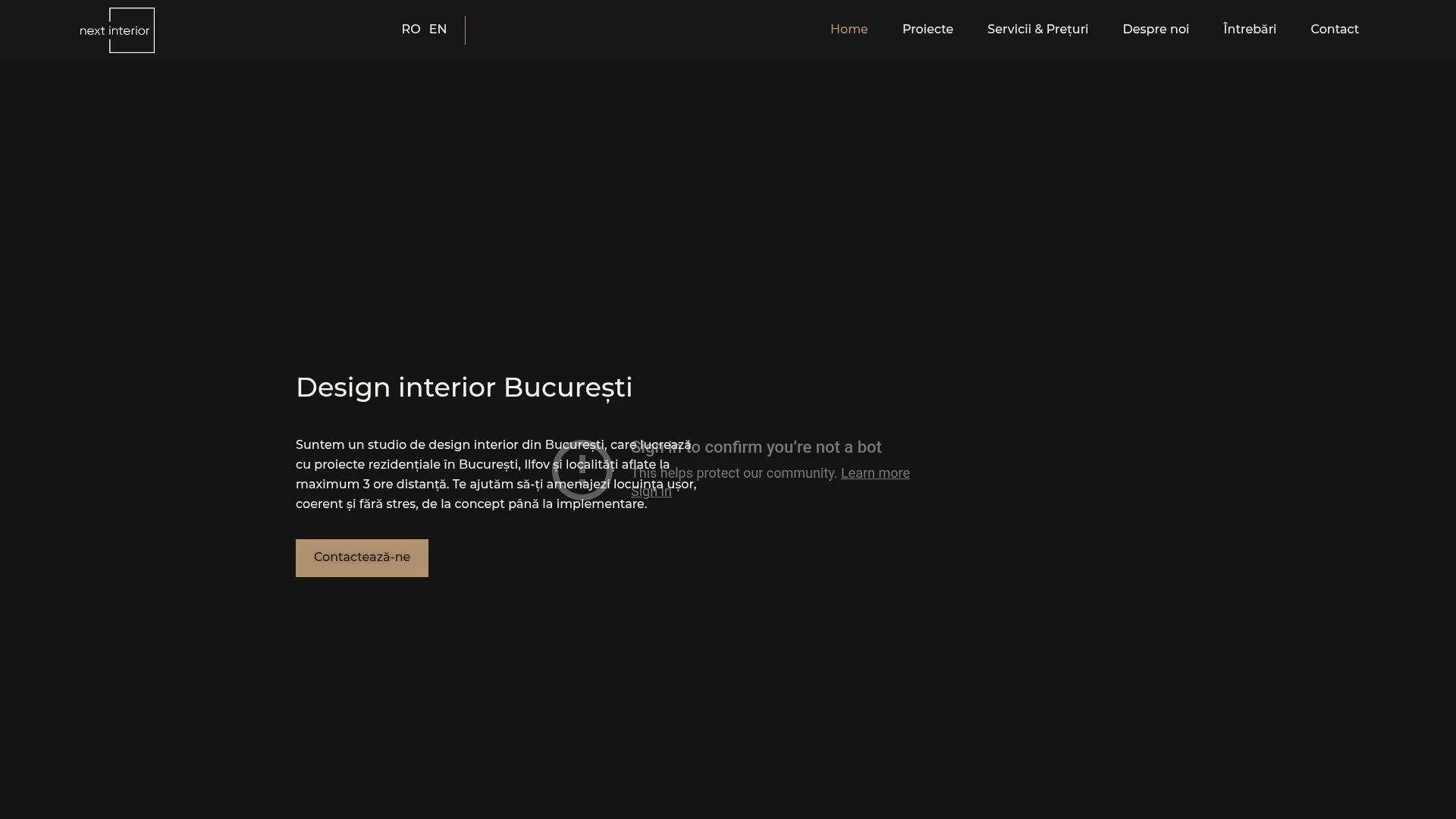Open the Proiecte page
Screen dimensions: 1456x819
point(927,30)
